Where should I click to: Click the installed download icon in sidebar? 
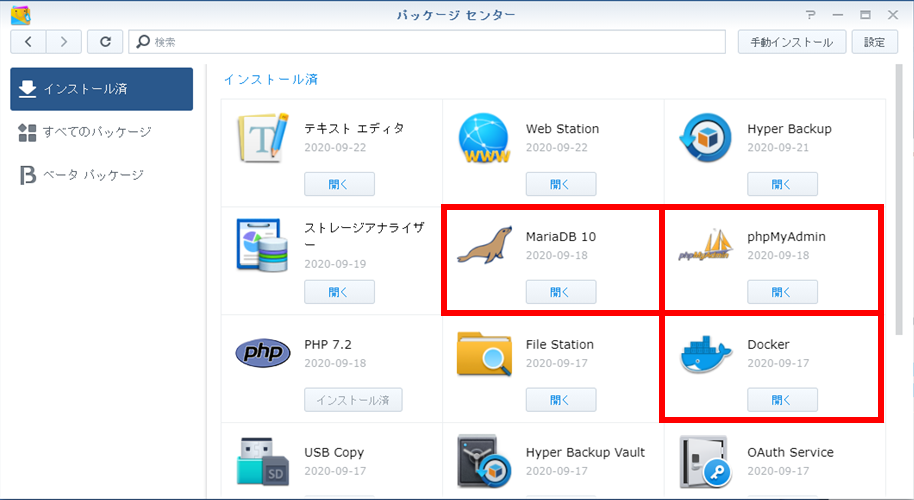(x=27, y=89)
